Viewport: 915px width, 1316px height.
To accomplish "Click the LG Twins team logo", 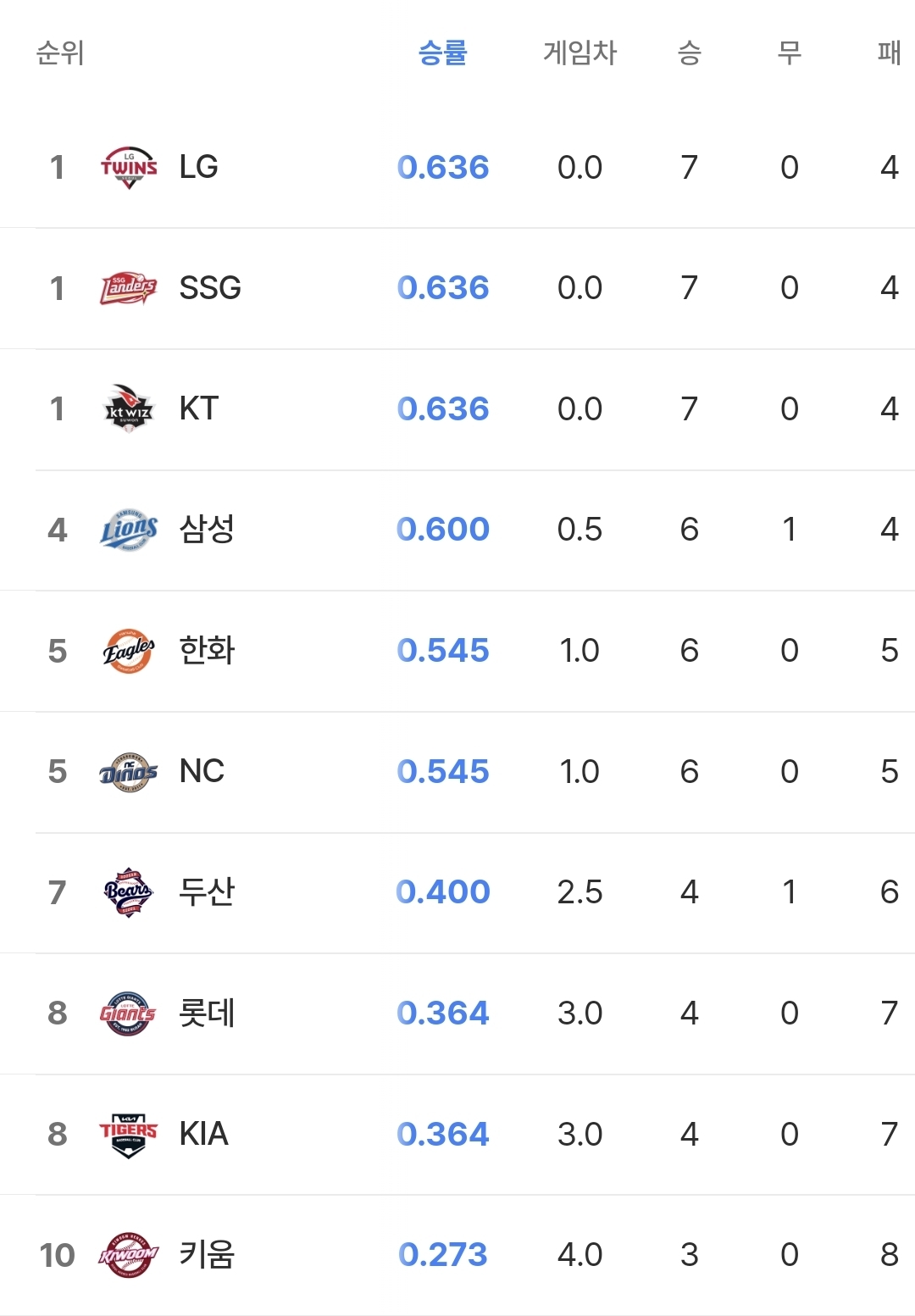I will tap(129, 167).
